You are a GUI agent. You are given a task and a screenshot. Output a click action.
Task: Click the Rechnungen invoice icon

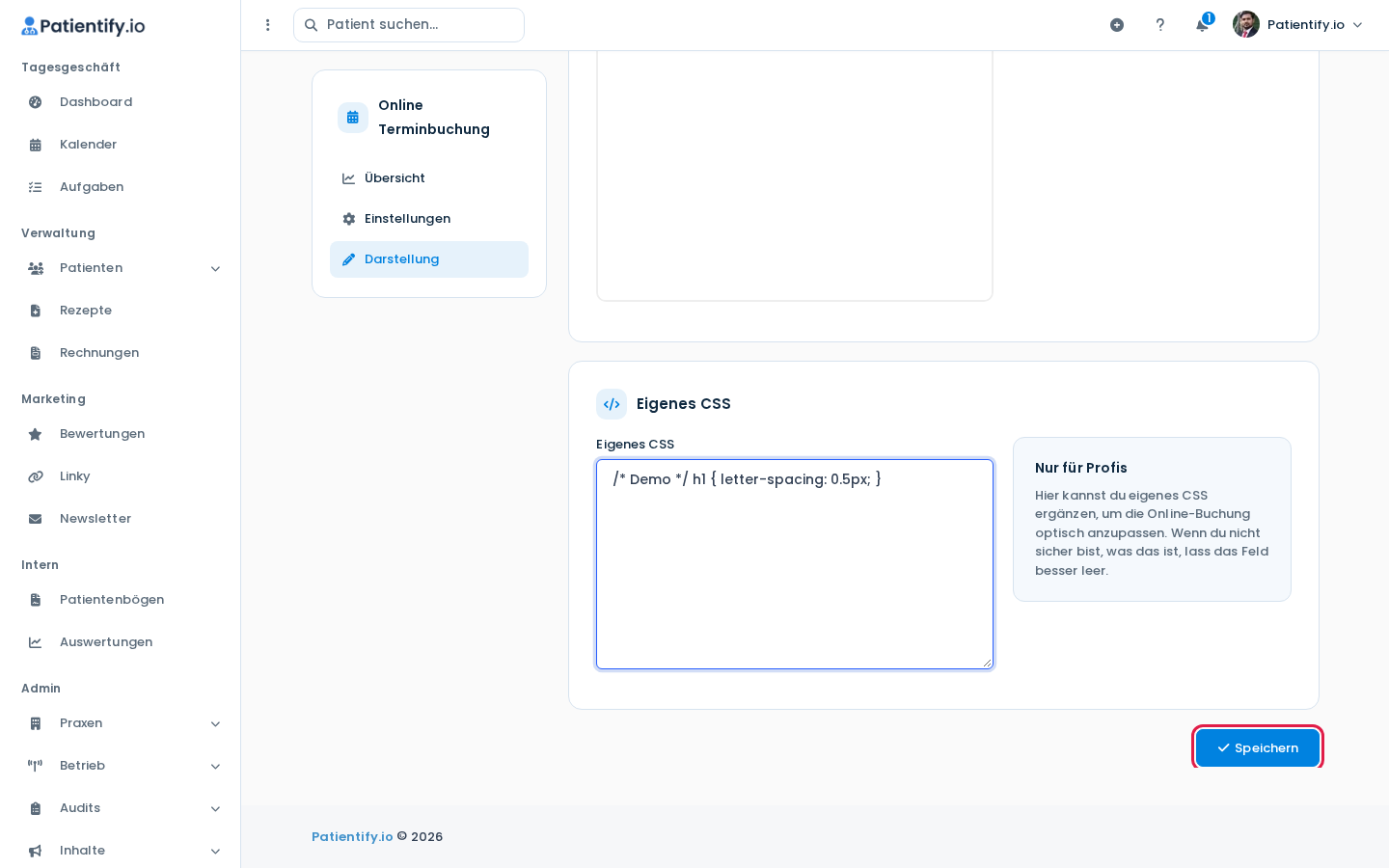point(36,353)
